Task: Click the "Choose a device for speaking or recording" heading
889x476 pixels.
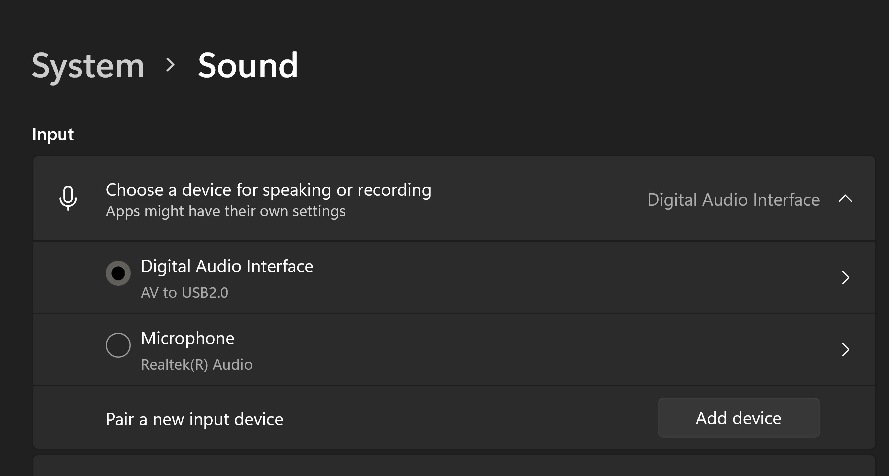Action: pos(268,190)
